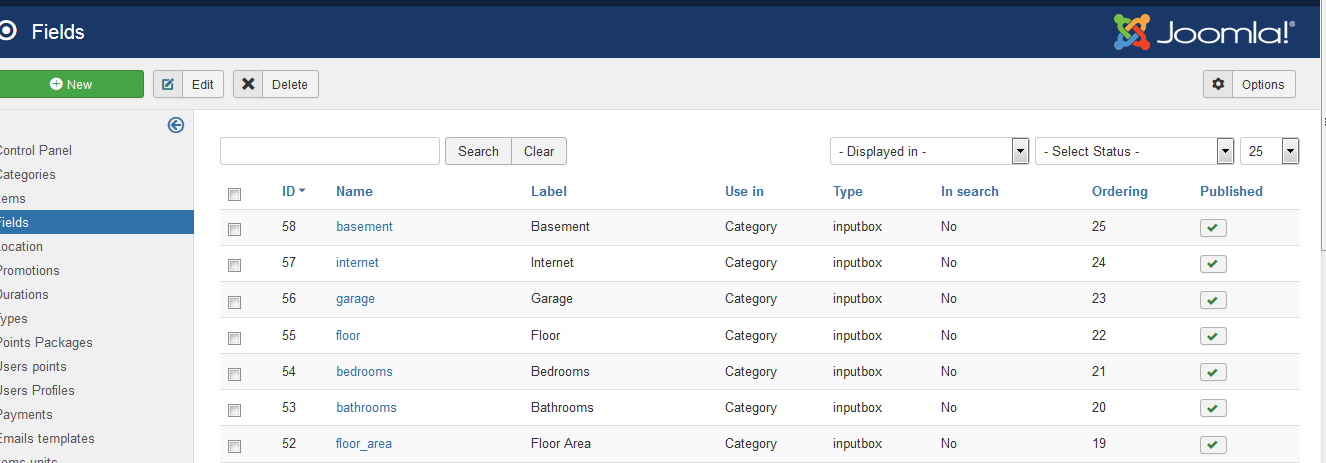Viewport: 1326px width, 463px height.
Task: Click the X Delete icon
Action: [248, 84]
